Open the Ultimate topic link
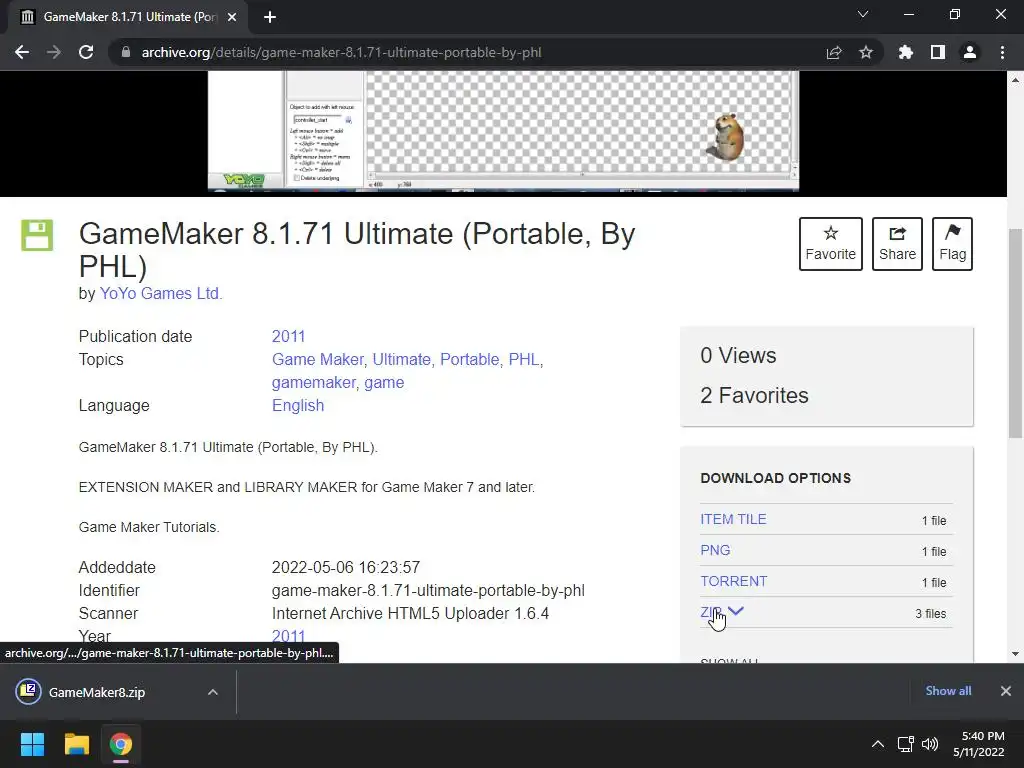Viewport: 1024px width, 768px height. (x=402, y=359)
